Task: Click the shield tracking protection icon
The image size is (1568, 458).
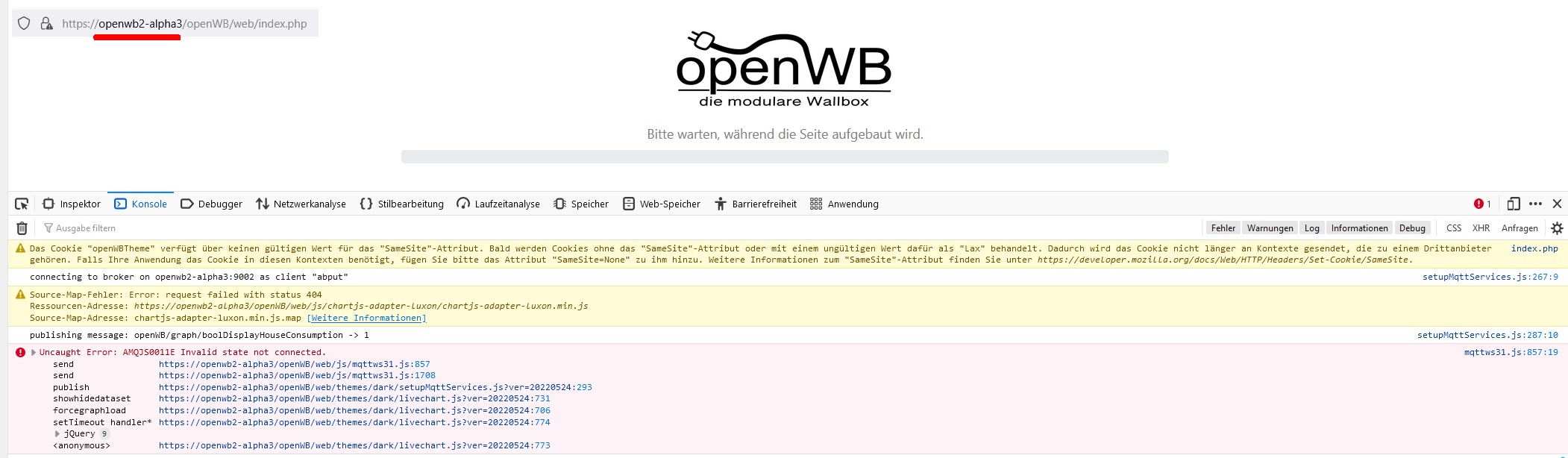Action: tap(24, 23)
